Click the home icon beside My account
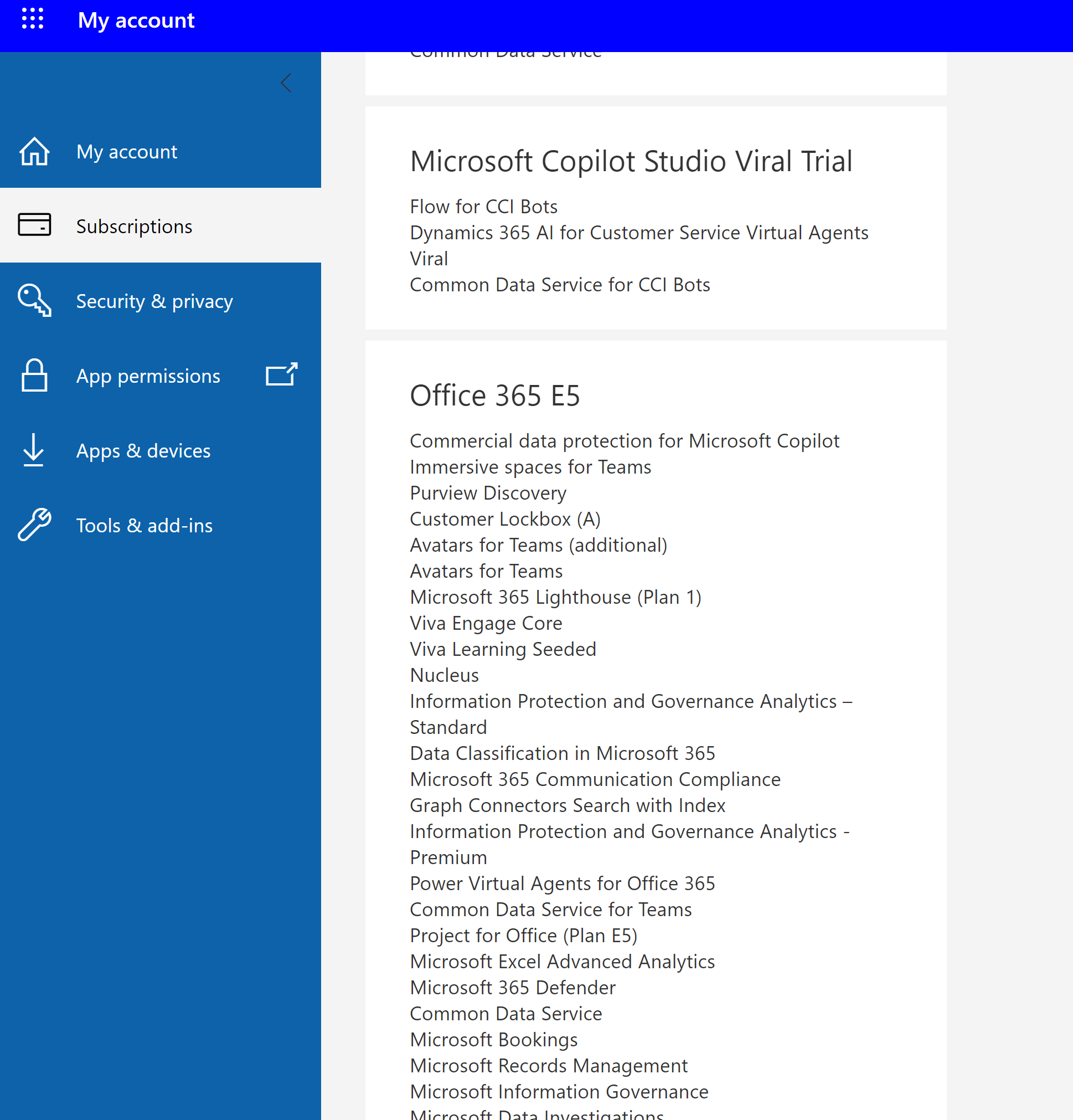1073x1120 pixels. 34,151
